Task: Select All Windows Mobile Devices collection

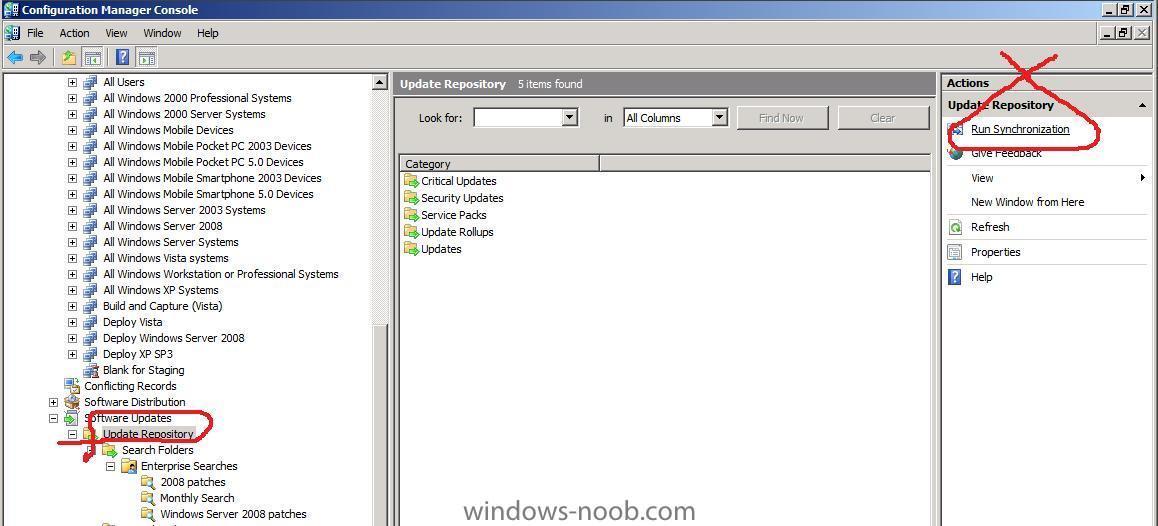Action: (168, 130)
